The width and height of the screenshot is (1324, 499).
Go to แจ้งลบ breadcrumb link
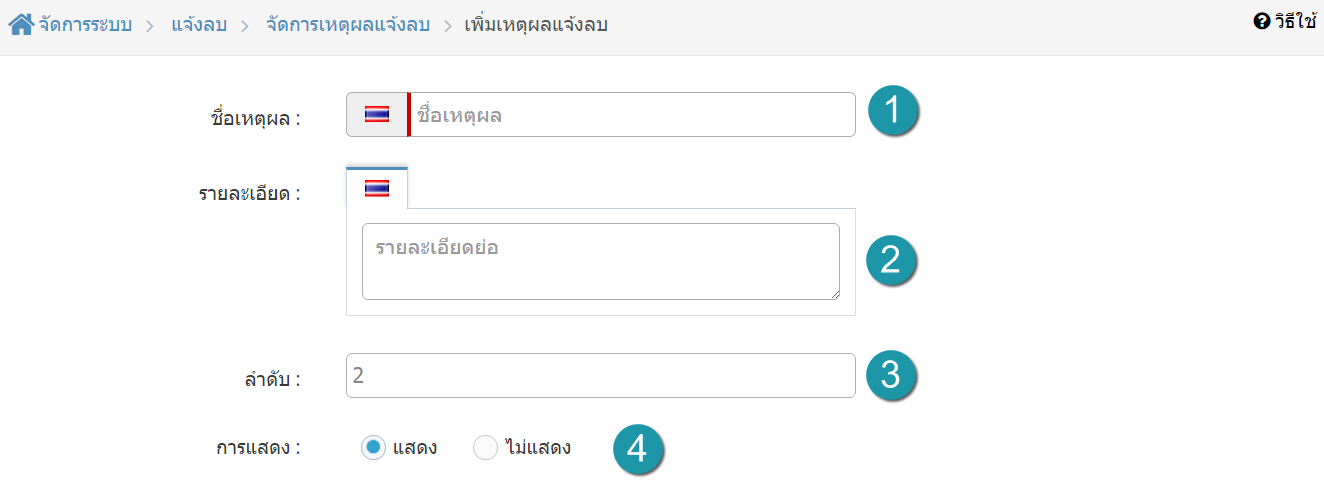[198, 25]
